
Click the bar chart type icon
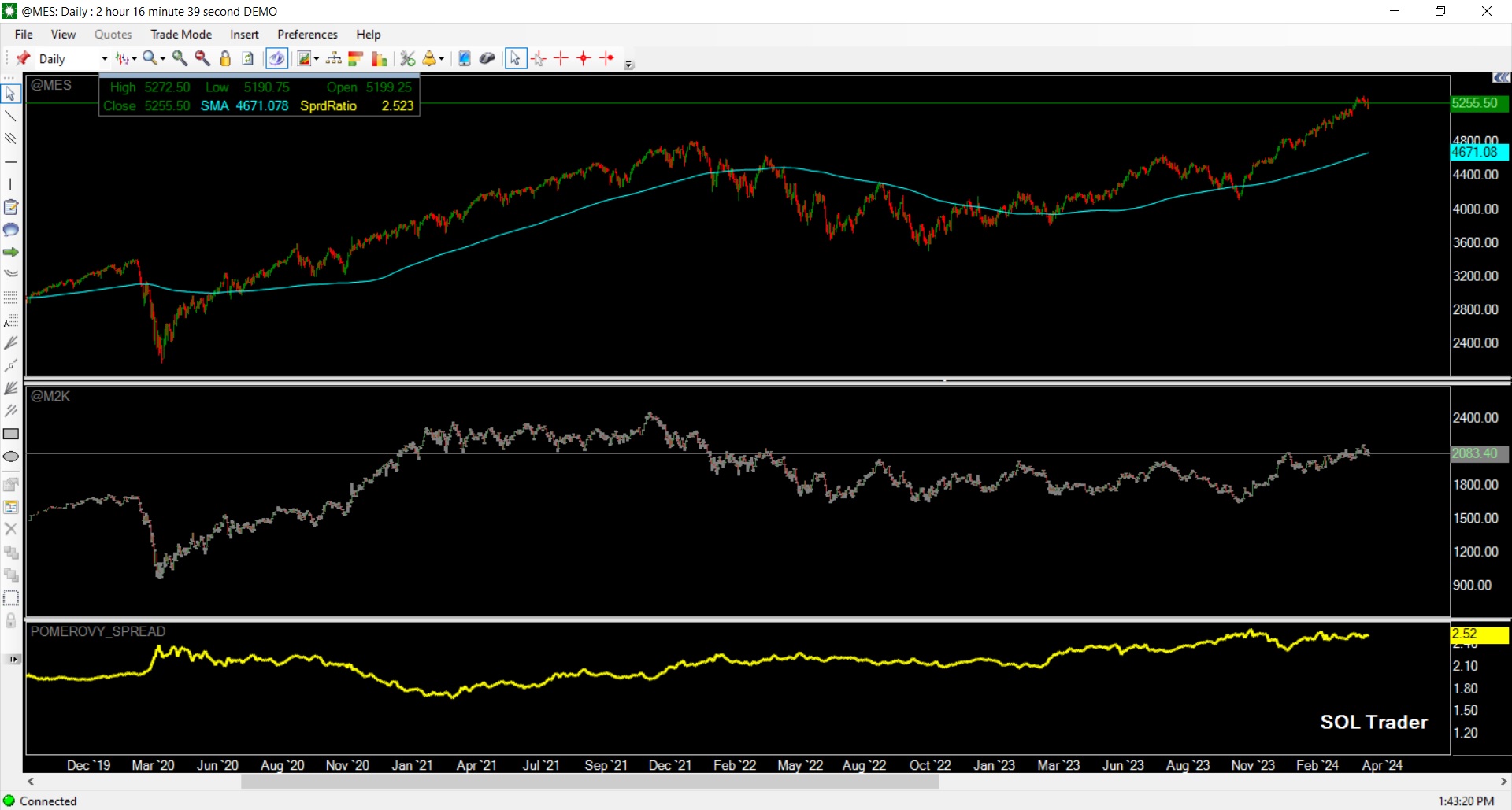122,58
